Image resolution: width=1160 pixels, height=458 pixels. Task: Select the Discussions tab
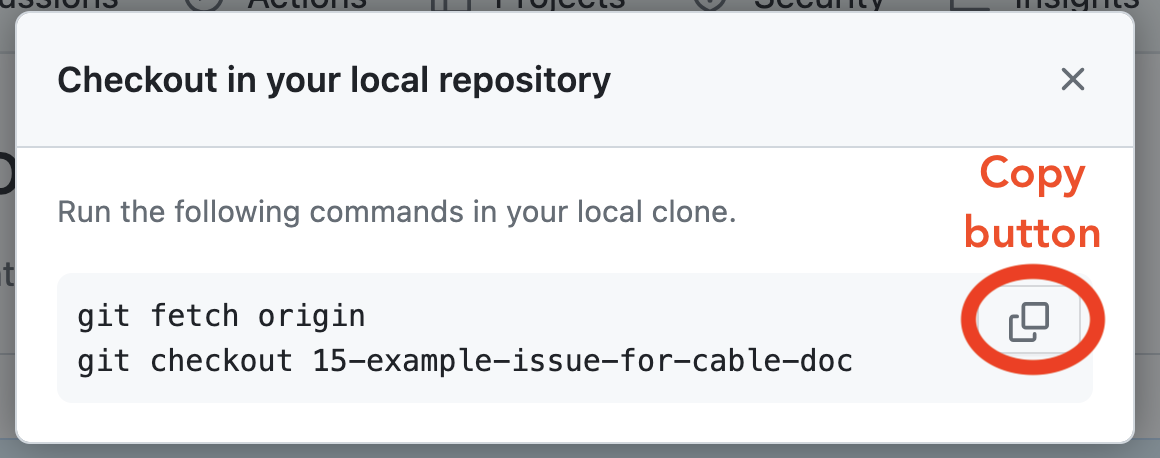point(60,3)
